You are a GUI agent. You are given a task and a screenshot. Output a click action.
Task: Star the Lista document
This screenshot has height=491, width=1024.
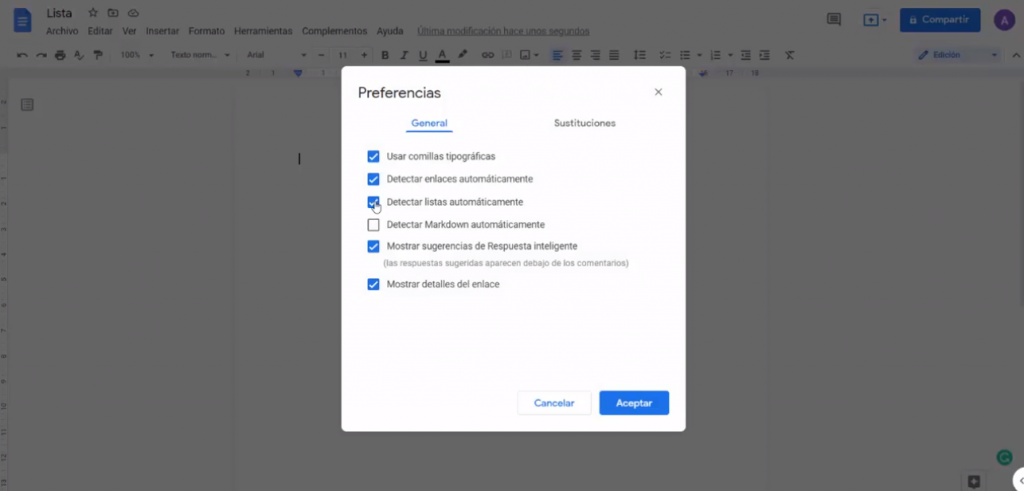point(93,13)
